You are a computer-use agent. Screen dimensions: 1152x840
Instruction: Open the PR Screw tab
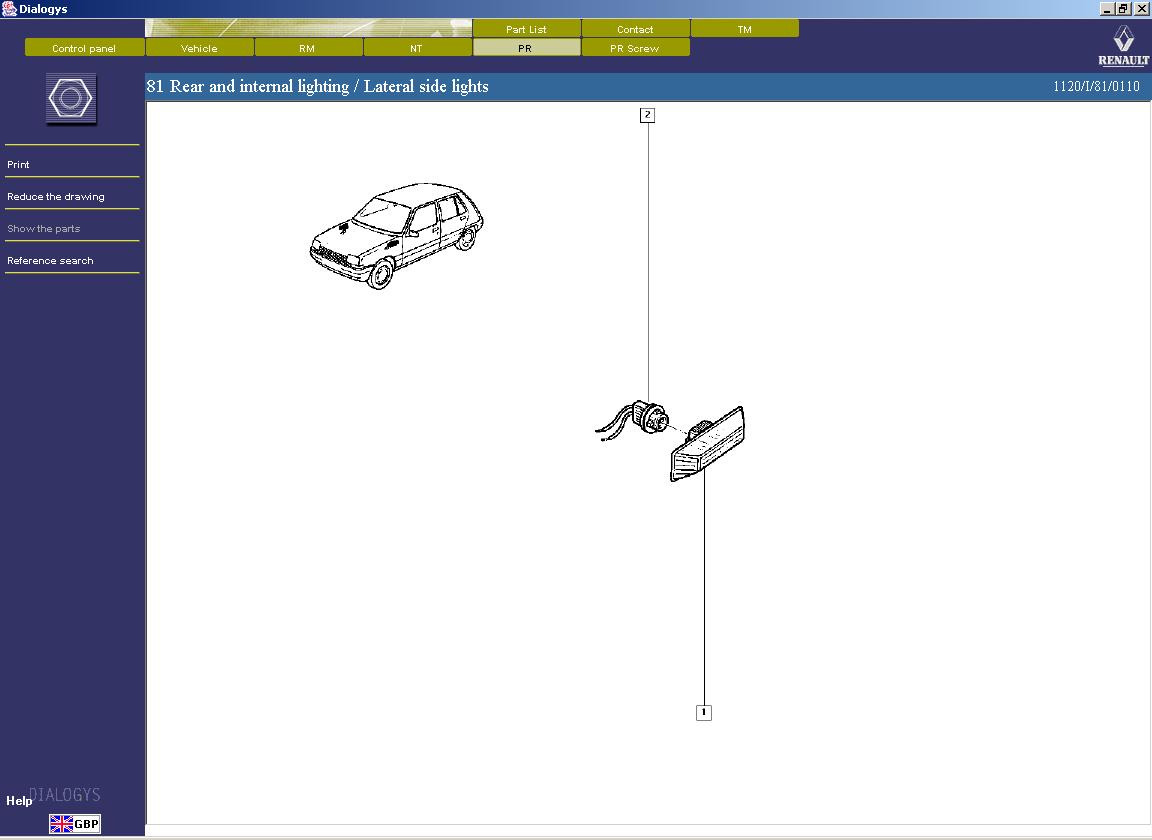635,49
